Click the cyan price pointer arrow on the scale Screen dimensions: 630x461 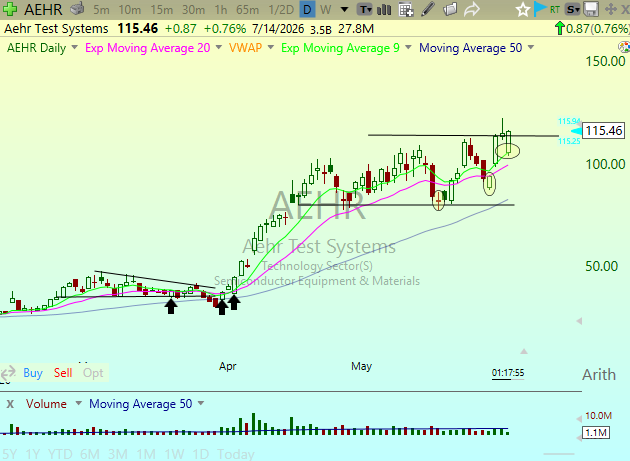tap(576, 131)
